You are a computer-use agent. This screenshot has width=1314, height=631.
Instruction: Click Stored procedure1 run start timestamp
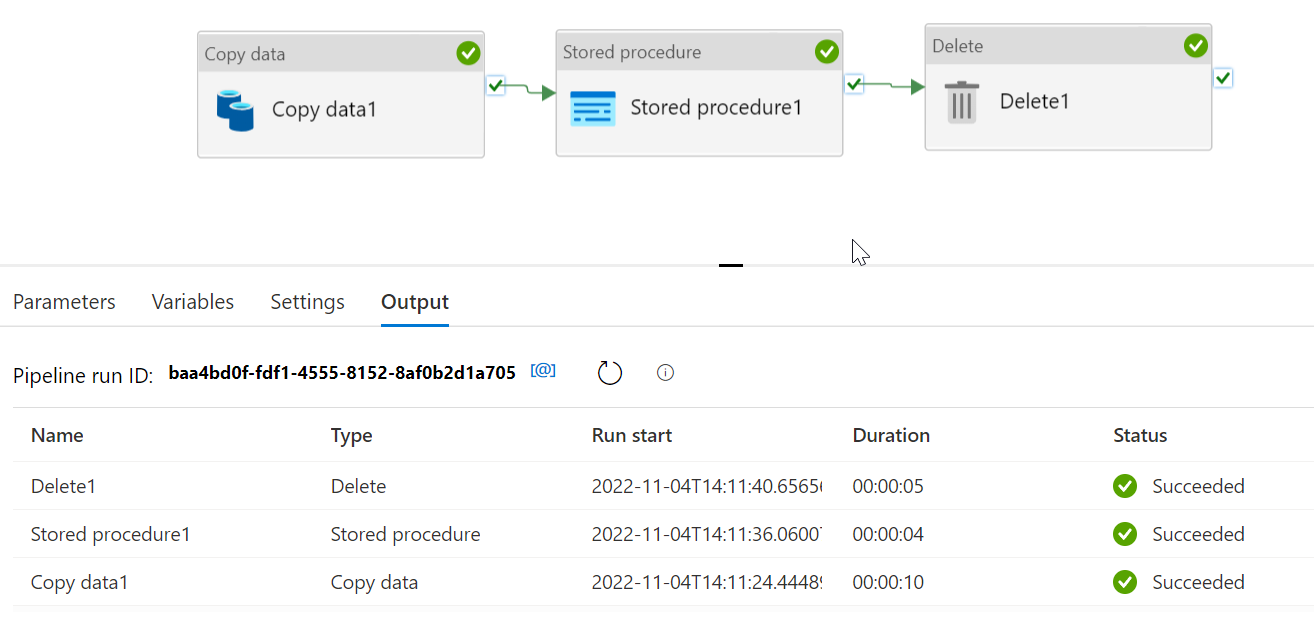point(707,534)
